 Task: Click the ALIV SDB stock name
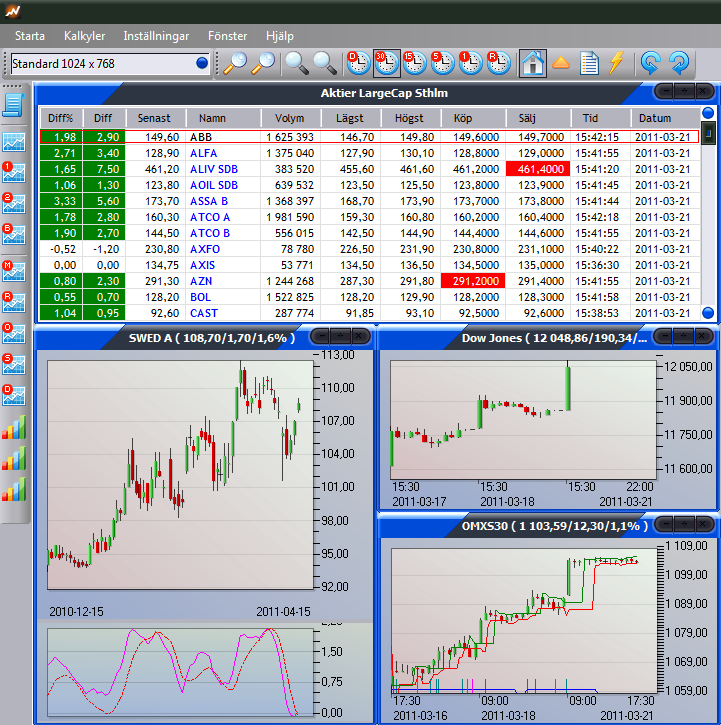(214, 169)
